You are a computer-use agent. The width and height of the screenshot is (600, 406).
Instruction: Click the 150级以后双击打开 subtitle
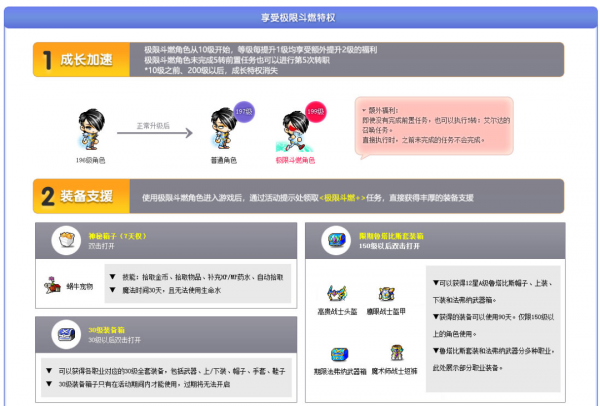pyautogui.click(x=389, y=246)
